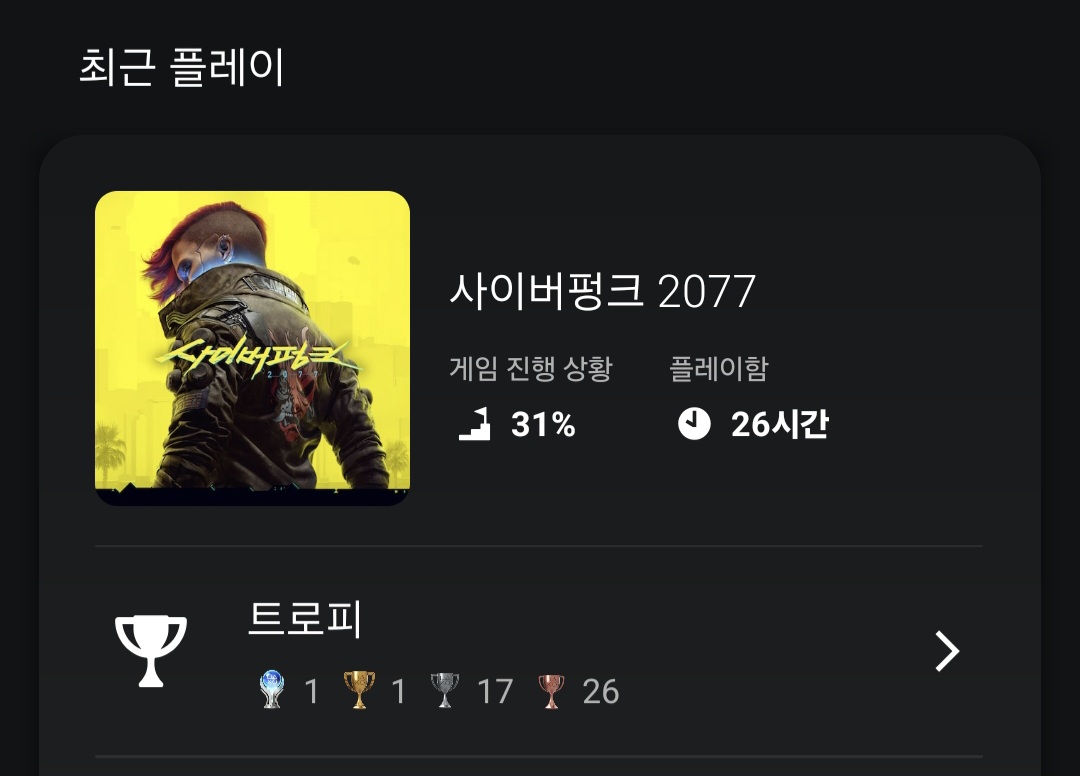Select the silver trophy icon
Screen dimensions: 1080x776
click(x=445, y=690)
